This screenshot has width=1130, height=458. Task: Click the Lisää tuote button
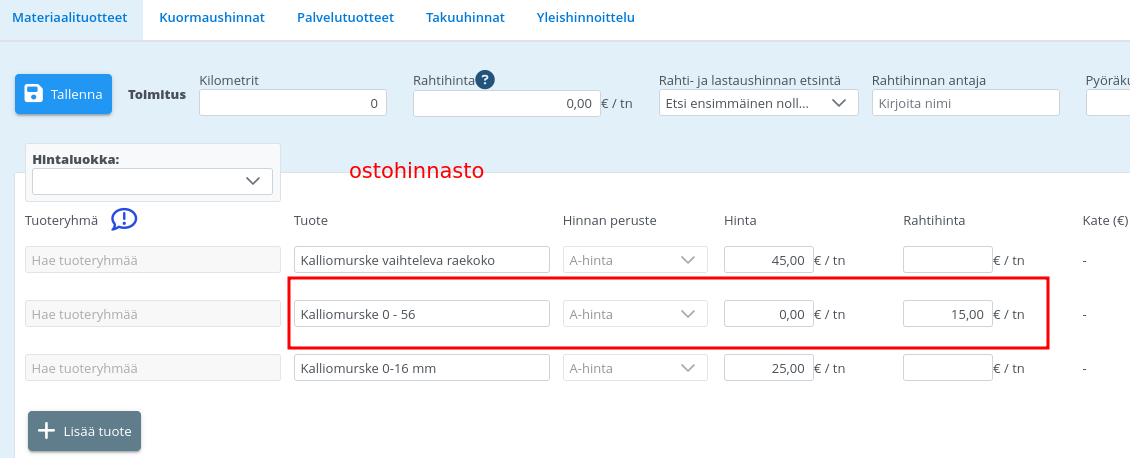click(x=84, y=431)
